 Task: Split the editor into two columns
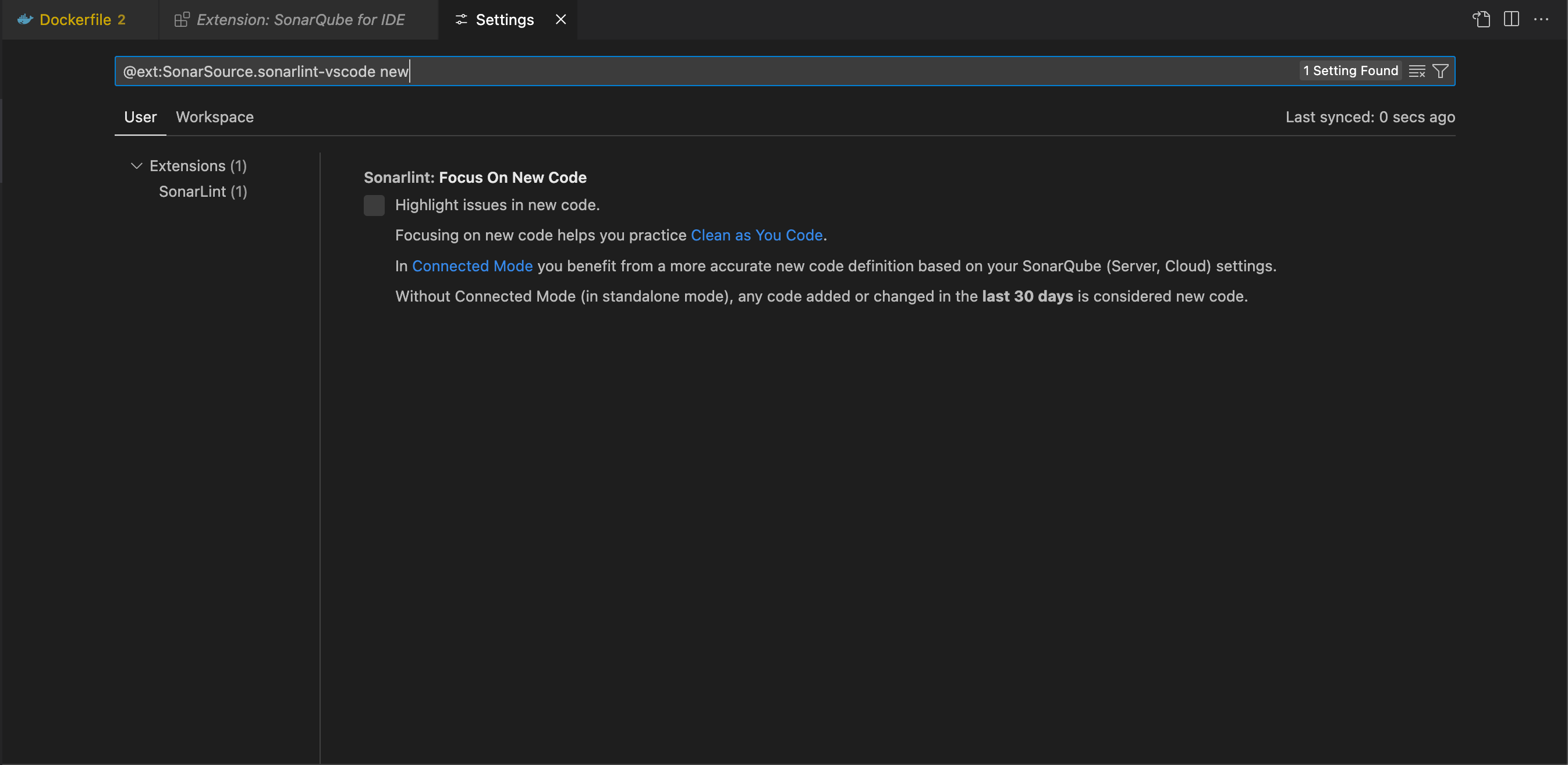coord(1512,19)
